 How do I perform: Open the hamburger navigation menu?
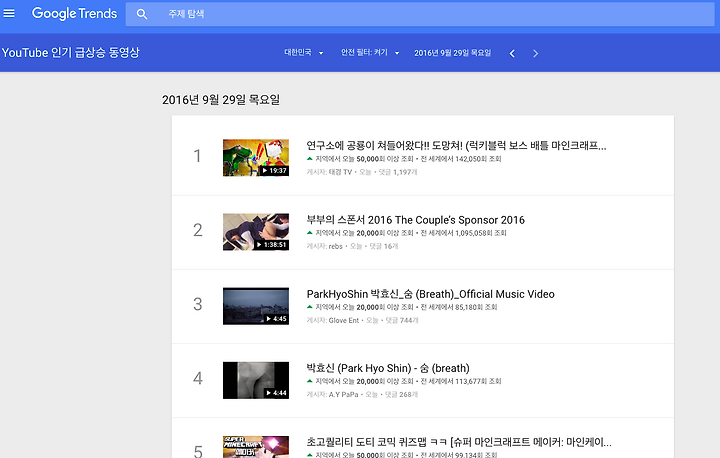click(x=9, y=13)
